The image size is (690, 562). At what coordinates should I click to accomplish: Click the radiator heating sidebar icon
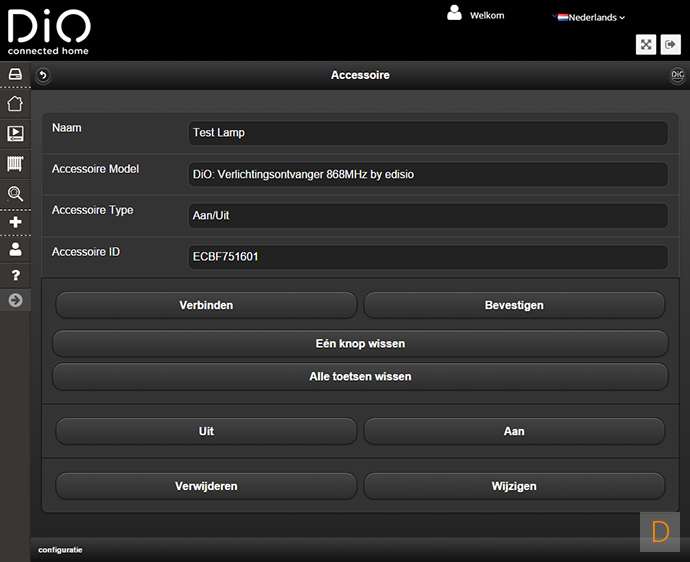coord(15,163)
